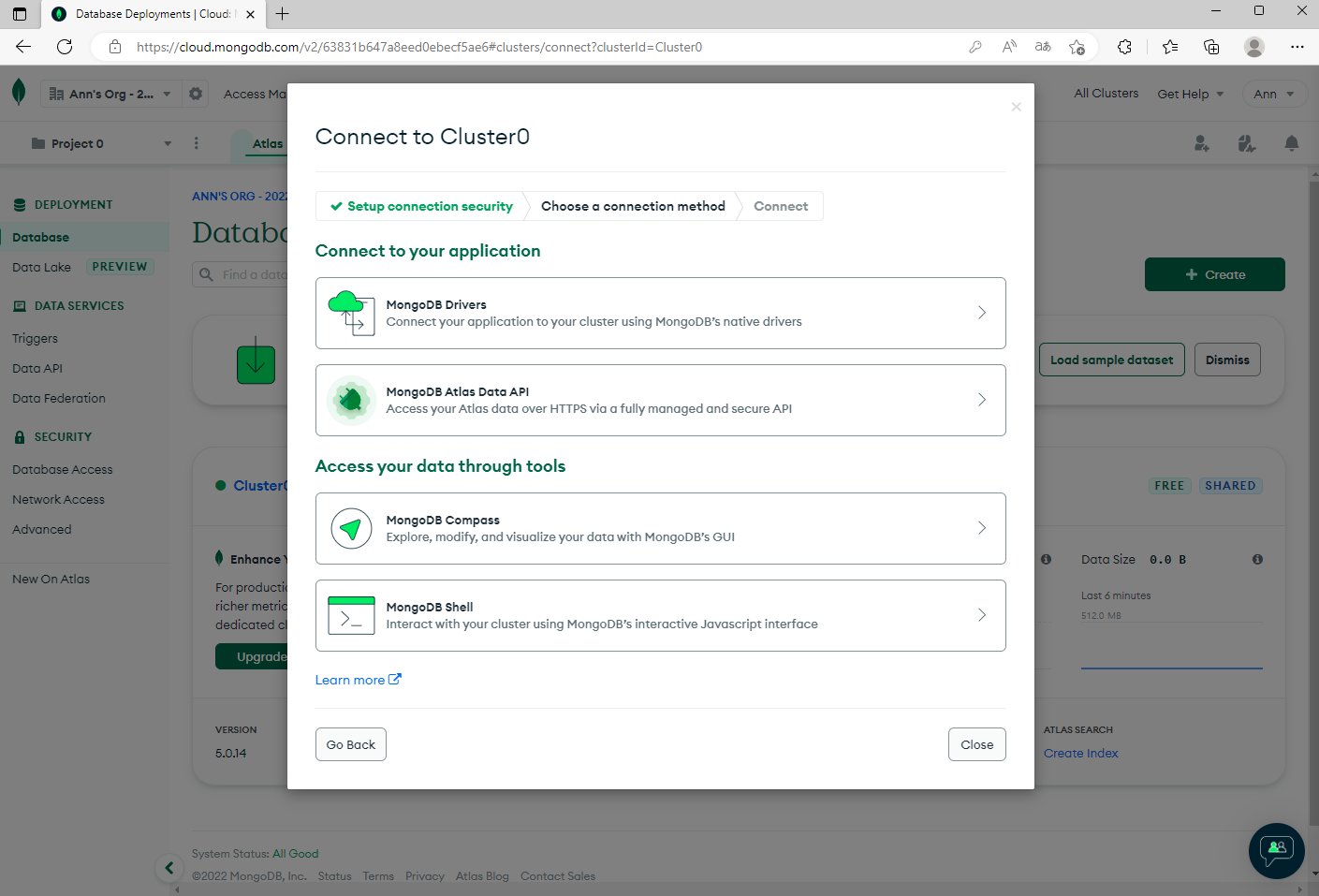The width and height of the screenshot is (1319, 896).
Task: Open the Atlas Blog footer link
Action: [x=482, y=876]
